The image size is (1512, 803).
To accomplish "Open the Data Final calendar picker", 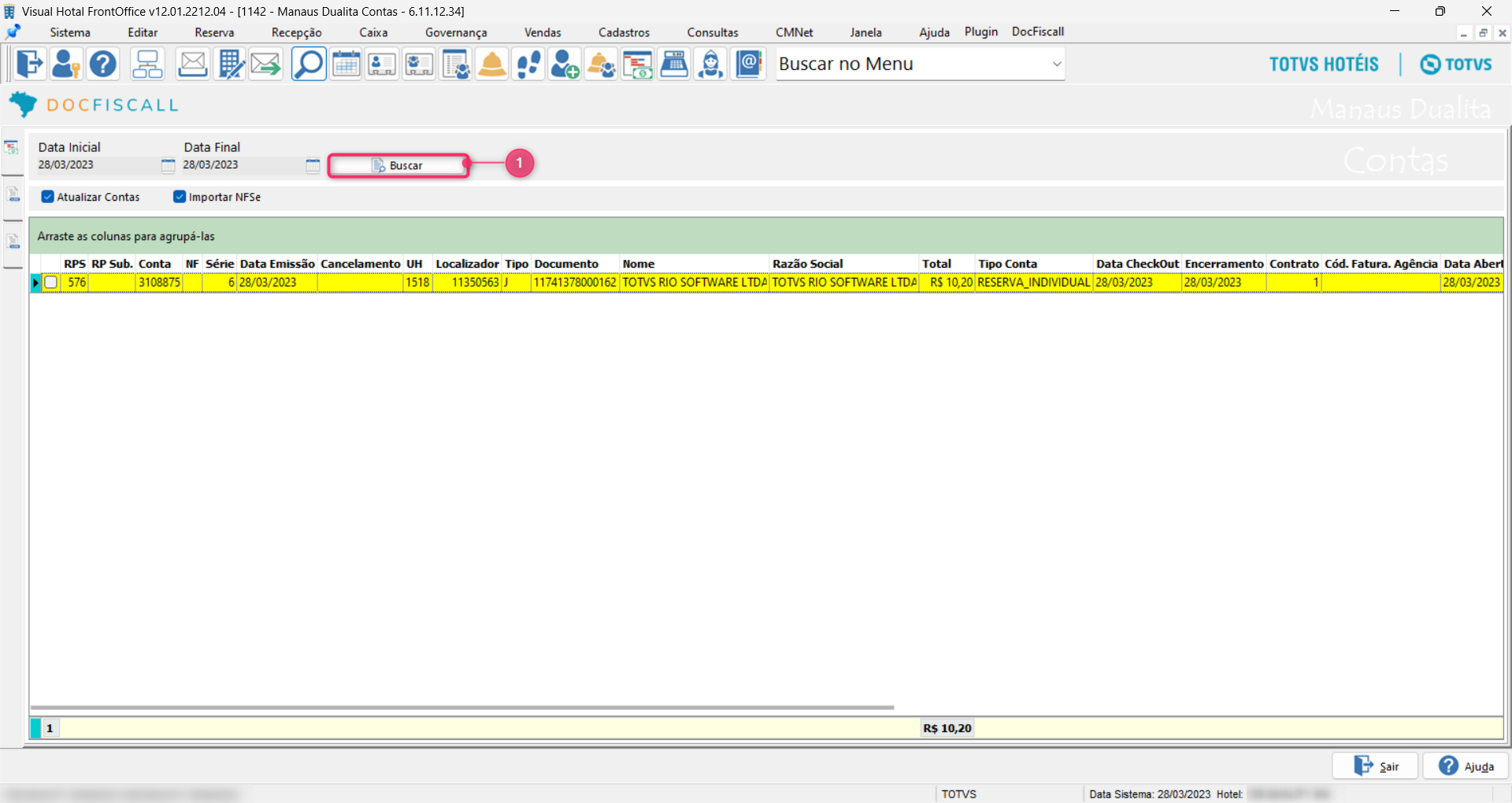I will (x=313, y=165).
